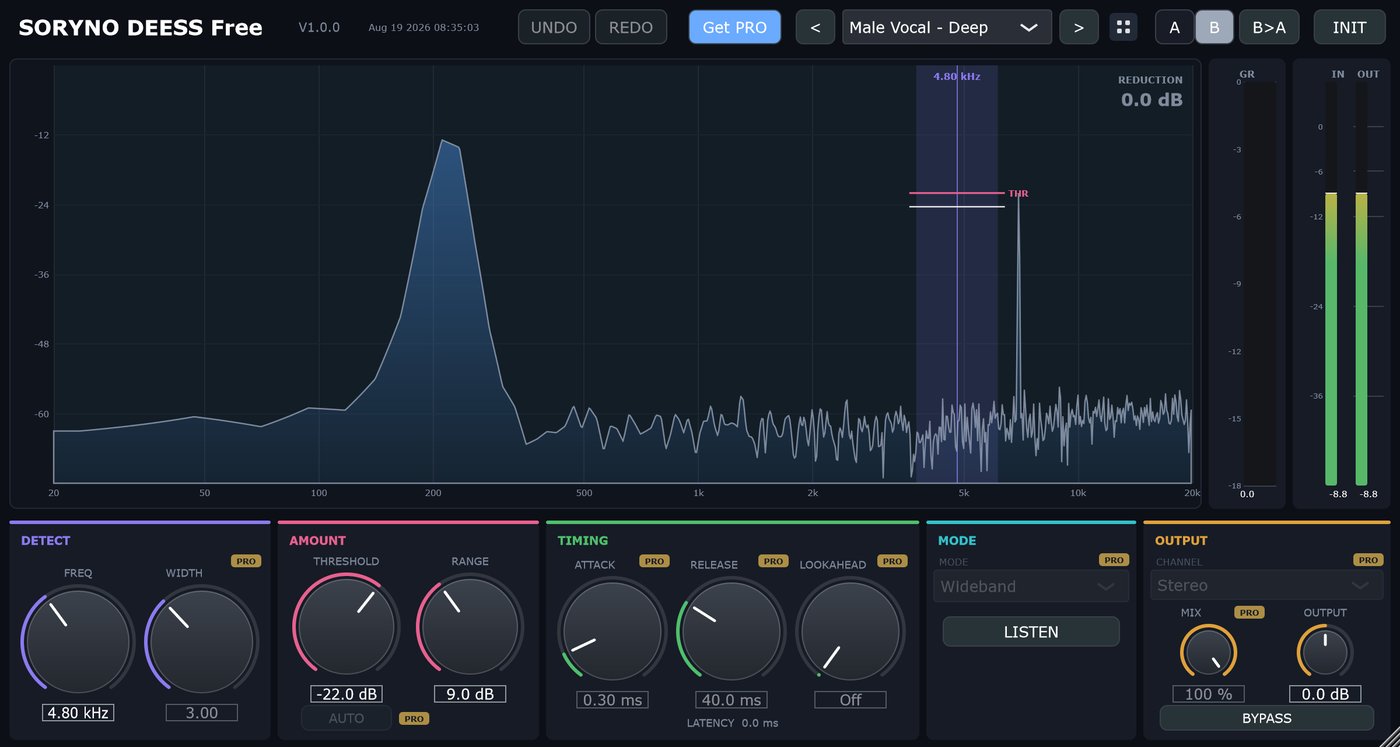Image resolution: width=1400 pixels, height=747 pixels.
Task: Click the SORYNO DEESS Free title
Action: coord(140,28)
